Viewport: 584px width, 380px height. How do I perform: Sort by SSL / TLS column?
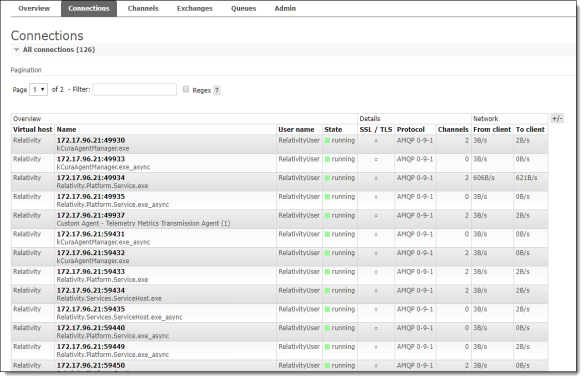tap(376, 129)
